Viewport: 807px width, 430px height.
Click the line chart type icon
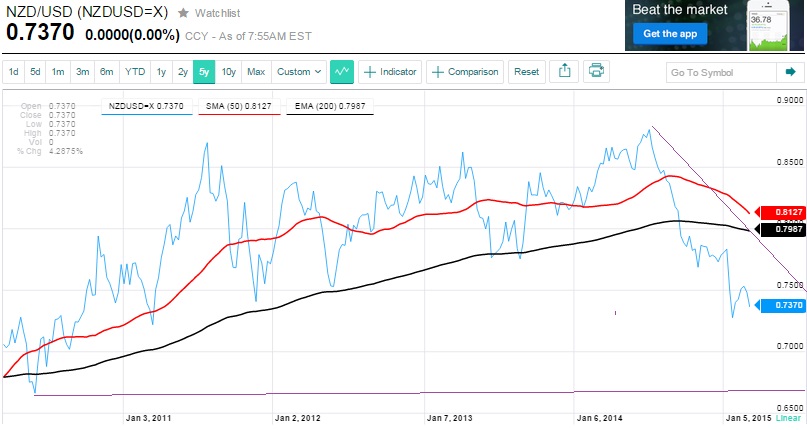click(x=342, y=72)
